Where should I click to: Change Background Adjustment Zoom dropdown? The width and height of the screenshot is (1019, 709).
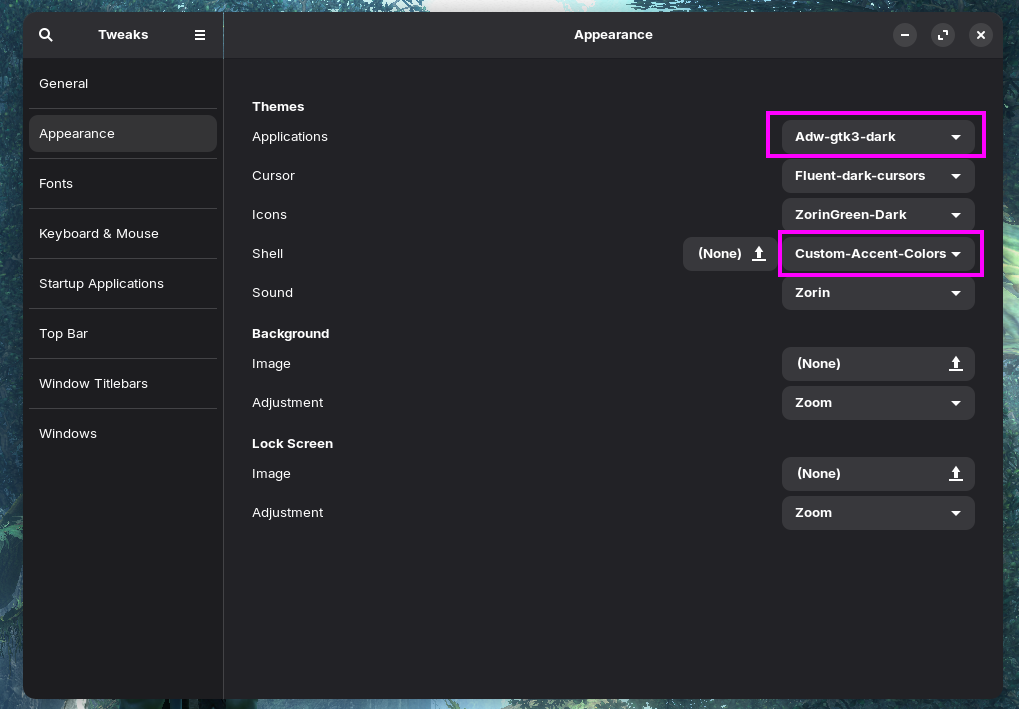tap(878, 403)
